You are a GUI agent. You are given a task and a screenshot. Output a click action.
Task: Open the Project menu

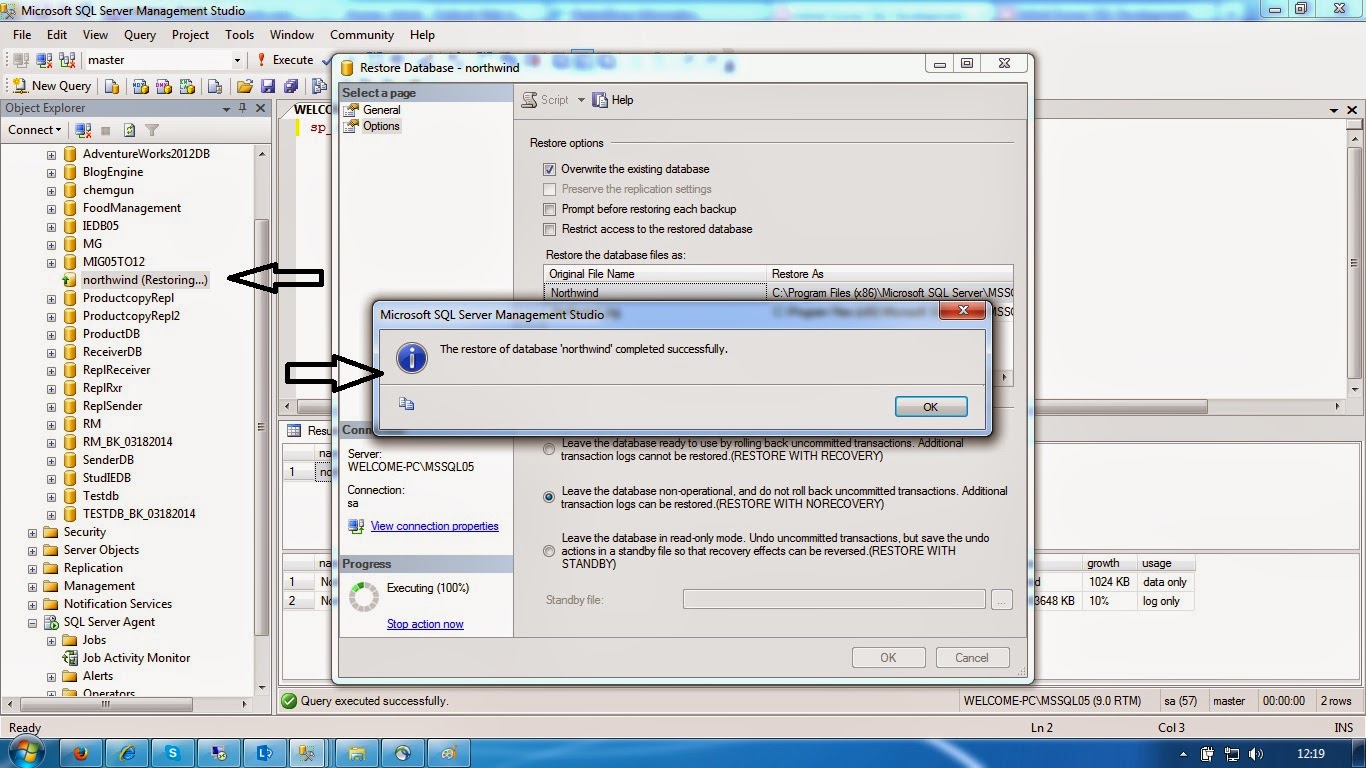(190, 34)
